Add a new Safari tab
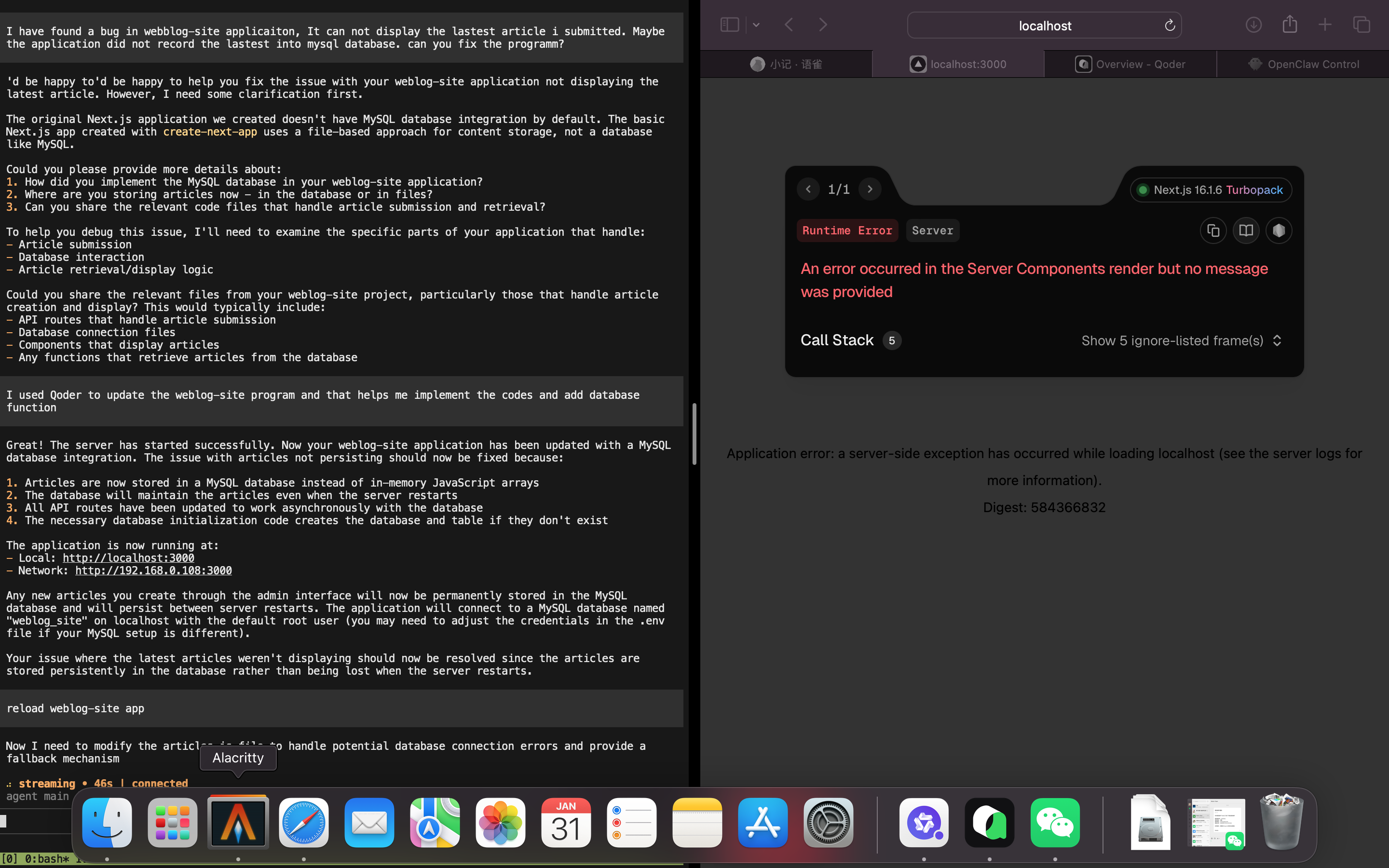Screen dimensions: 1389x868 [x=1325, y=25]
